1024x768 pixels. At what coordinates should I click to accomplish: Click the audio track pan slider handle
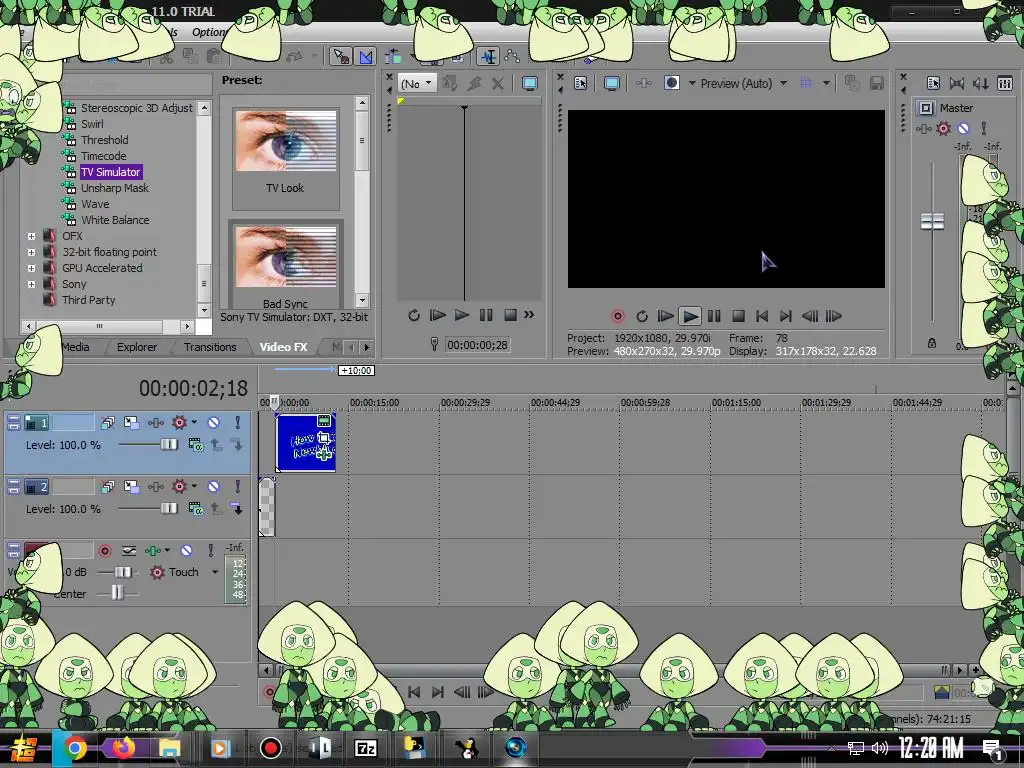click(x=116, y=593)
